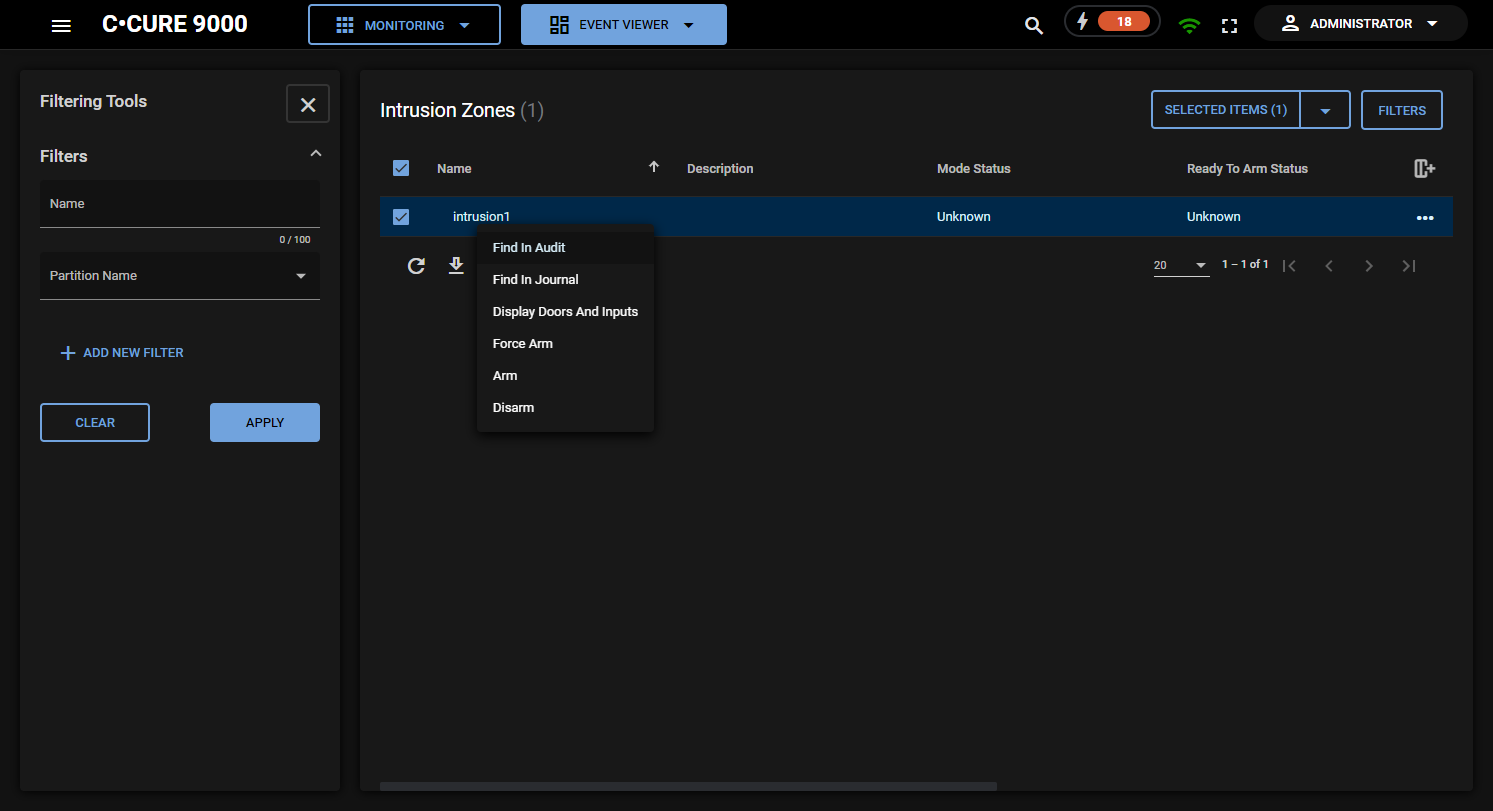Click Add New Filter link
1493x811 pixels.
pos(122,353)
